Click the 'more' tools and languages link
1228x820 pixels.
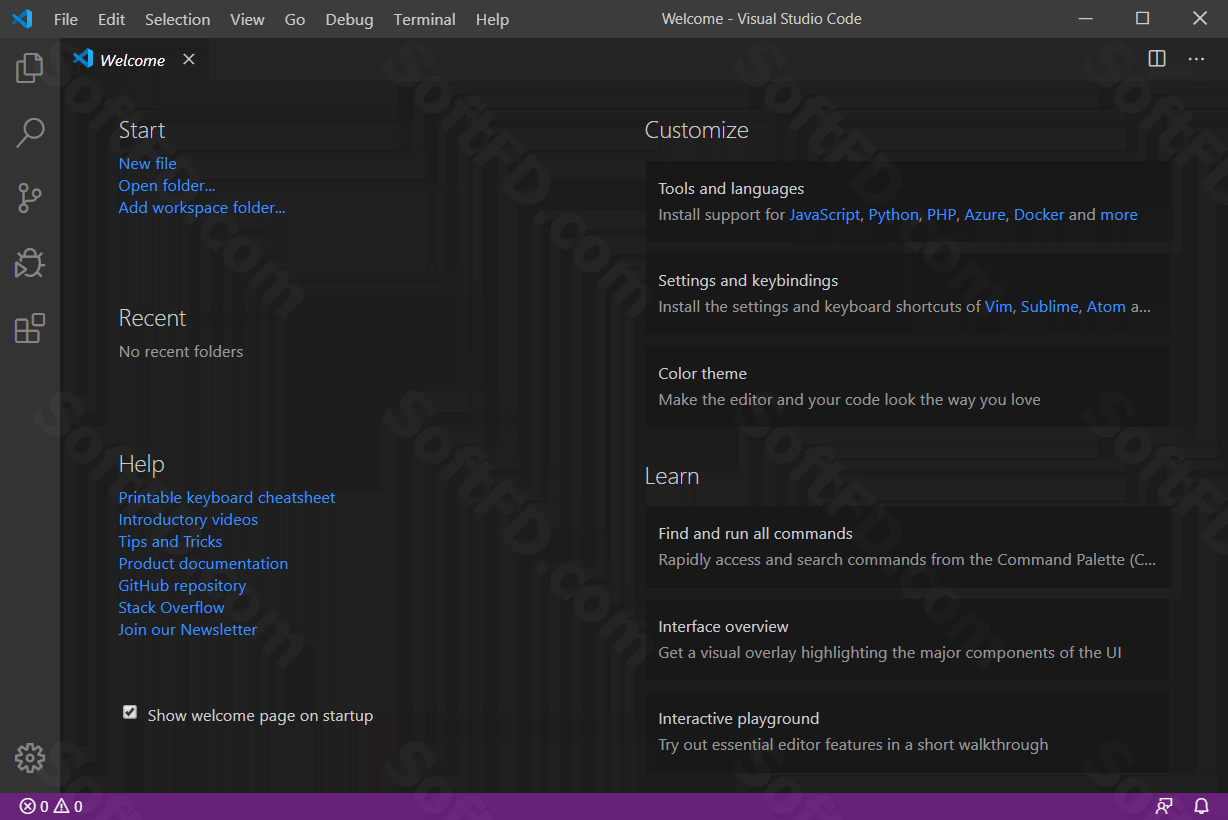1119,215
